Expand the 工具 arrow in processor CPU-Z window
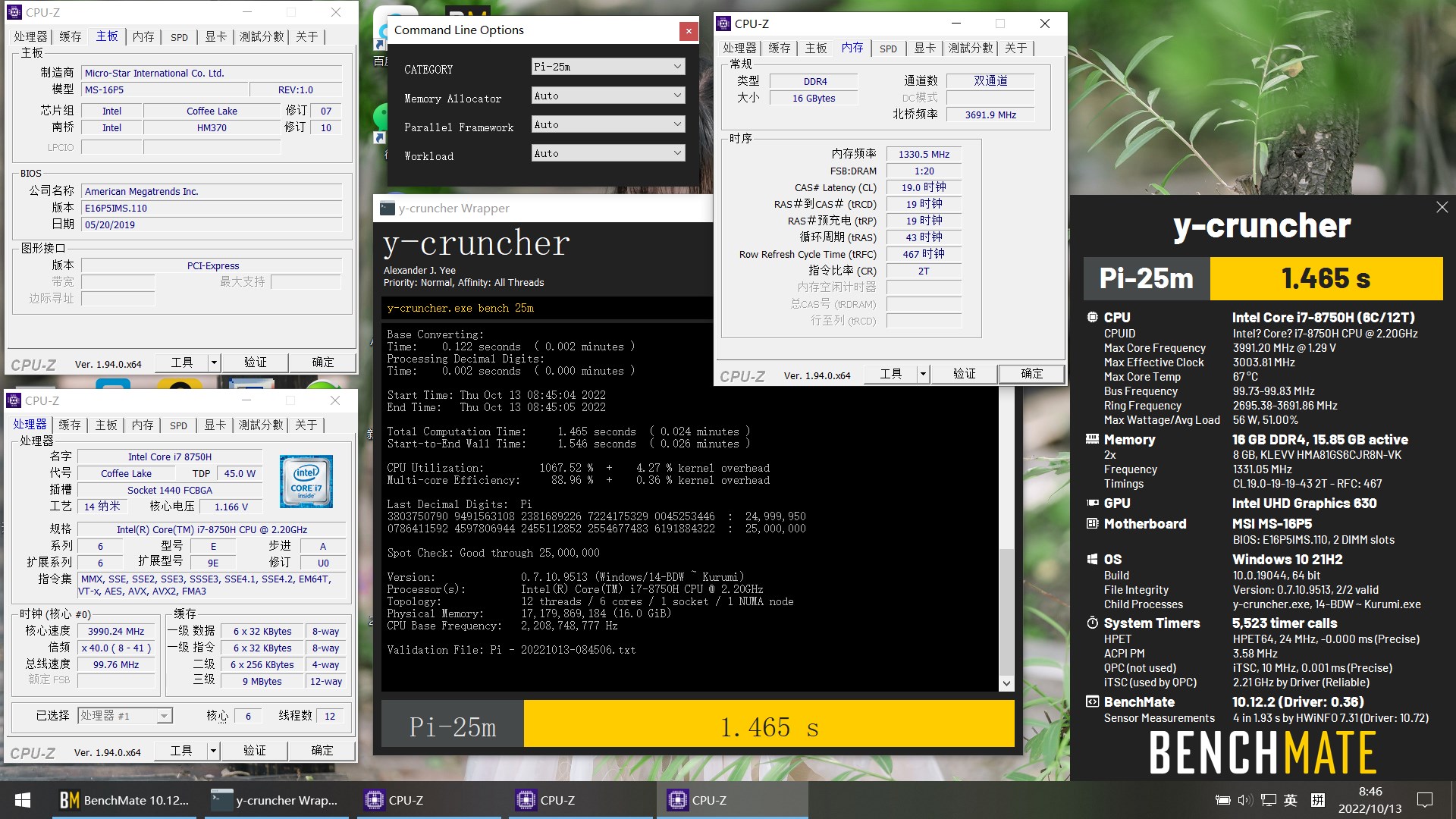Screen dimensions: 1456x819 [213, 751]
